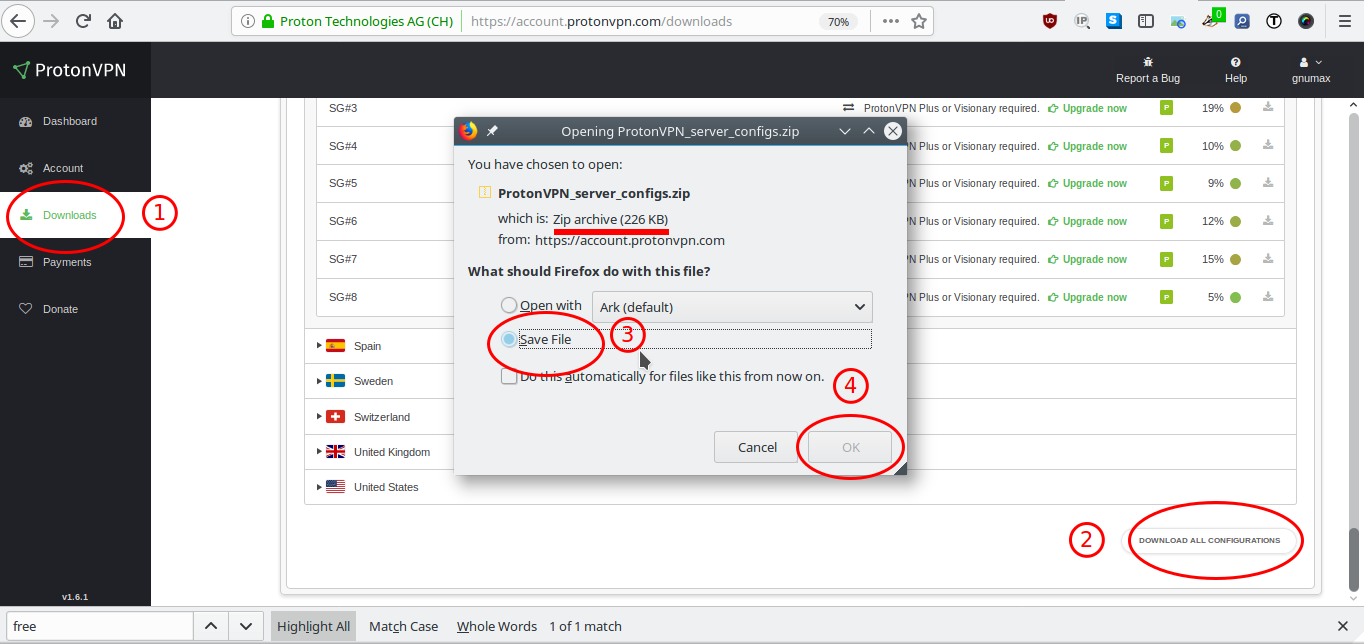Click Upgrade now link for SG#5
Screen dimensions: 1364x644
click(1087, 183)
